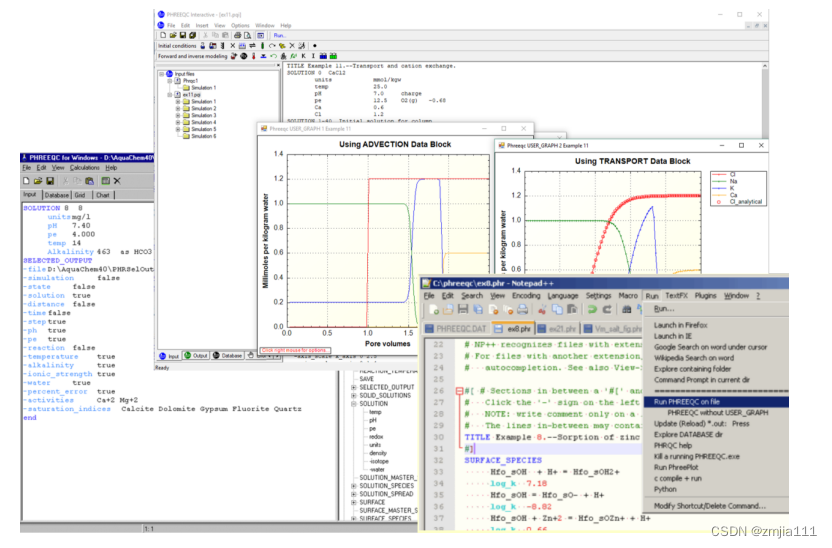Click the Open folder icon in PHREEQC for Windows
Viewport: 832px width, 548px height.
click(38, 181)
